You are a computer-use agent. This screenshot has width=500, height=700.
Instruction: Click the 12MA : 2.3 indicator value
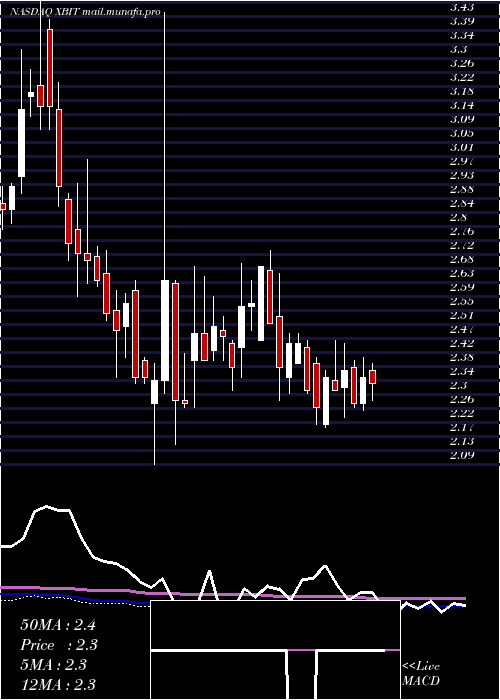tap(58, 685)
